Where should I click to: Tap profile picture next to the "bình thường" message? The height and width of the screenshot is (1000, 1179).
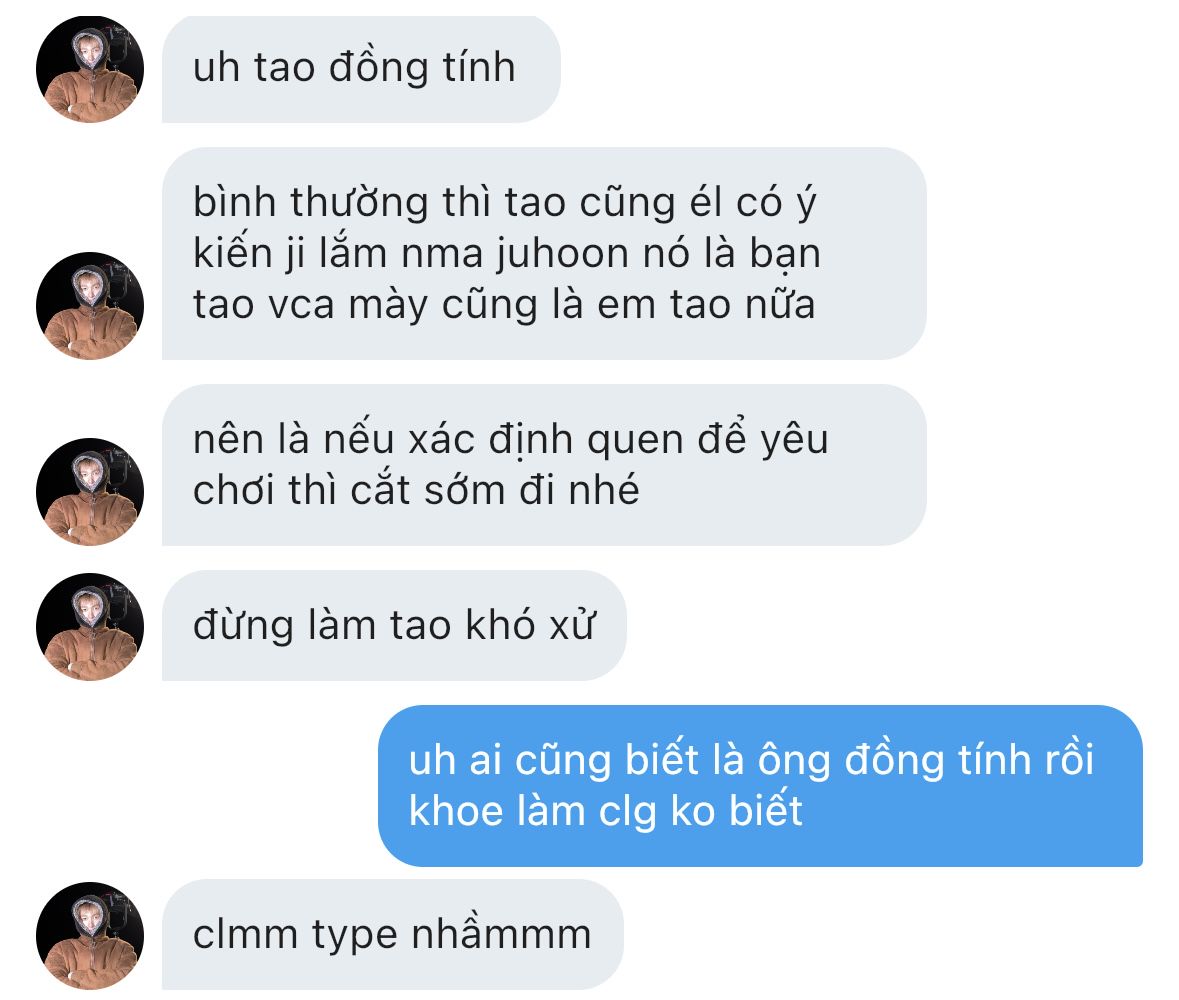[x=89, y=305]
